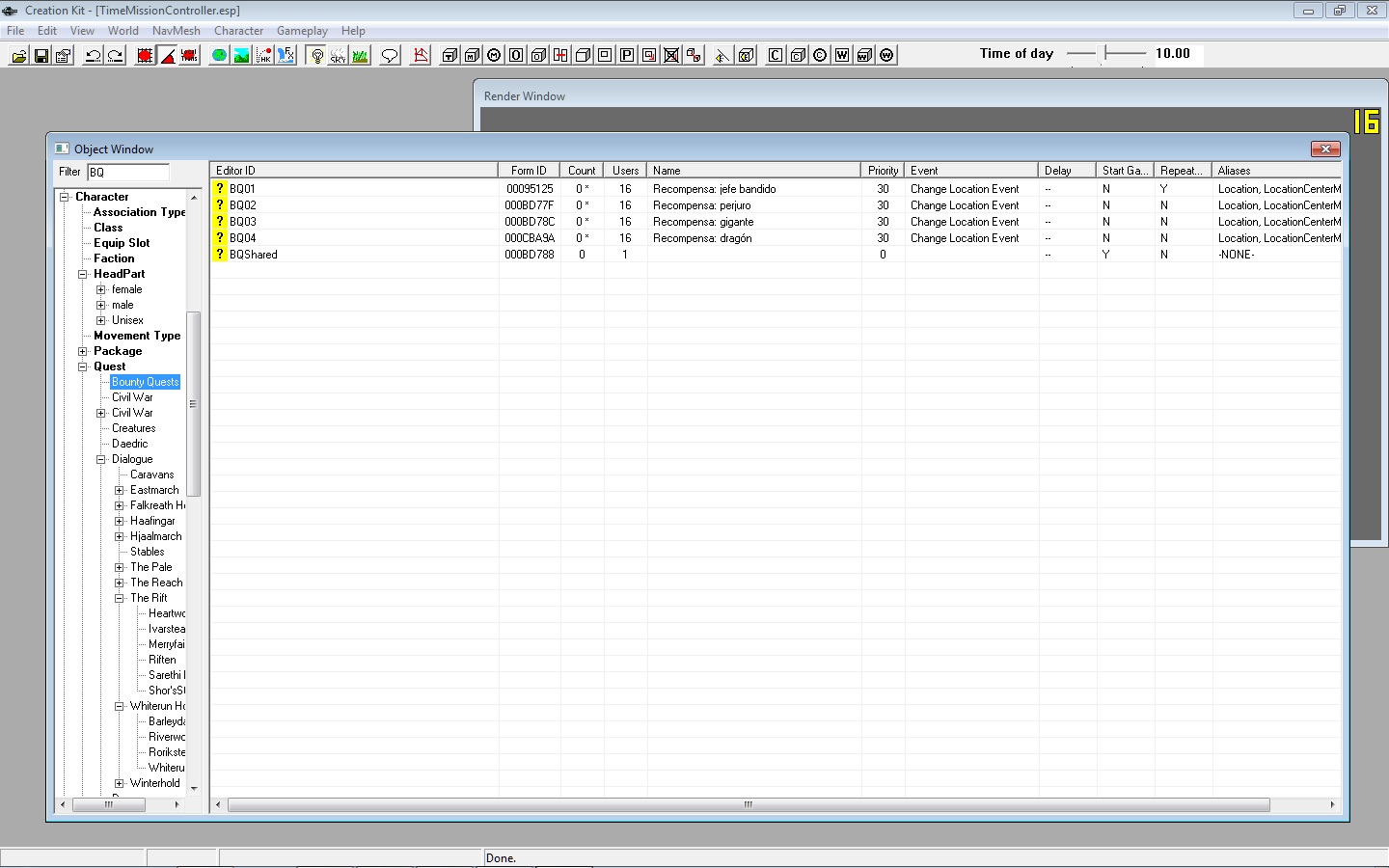The height and width of the screenshot is (868, 1389).
Task: Sort list by Priority column
Action: pos(883,171)
